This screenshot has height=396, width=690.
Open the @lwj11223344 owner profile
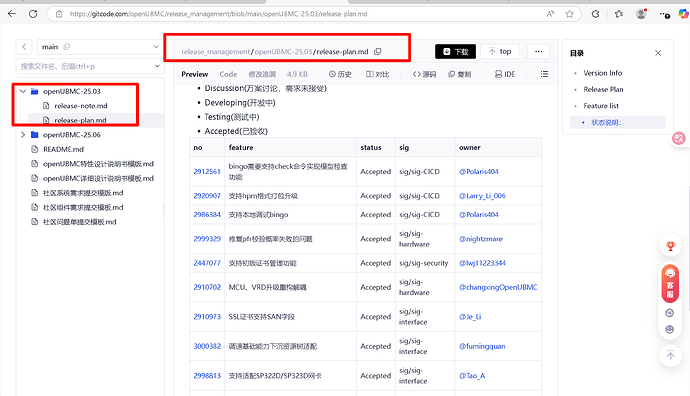pyautogui.click(x=482, y=263)
